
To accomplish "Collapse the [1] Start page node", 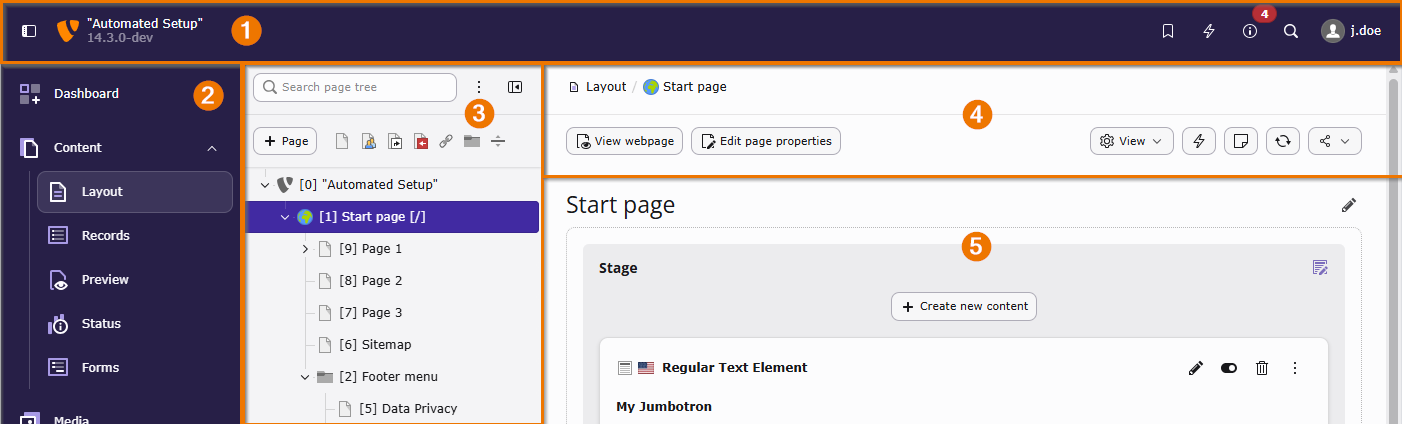I will 285,217.
